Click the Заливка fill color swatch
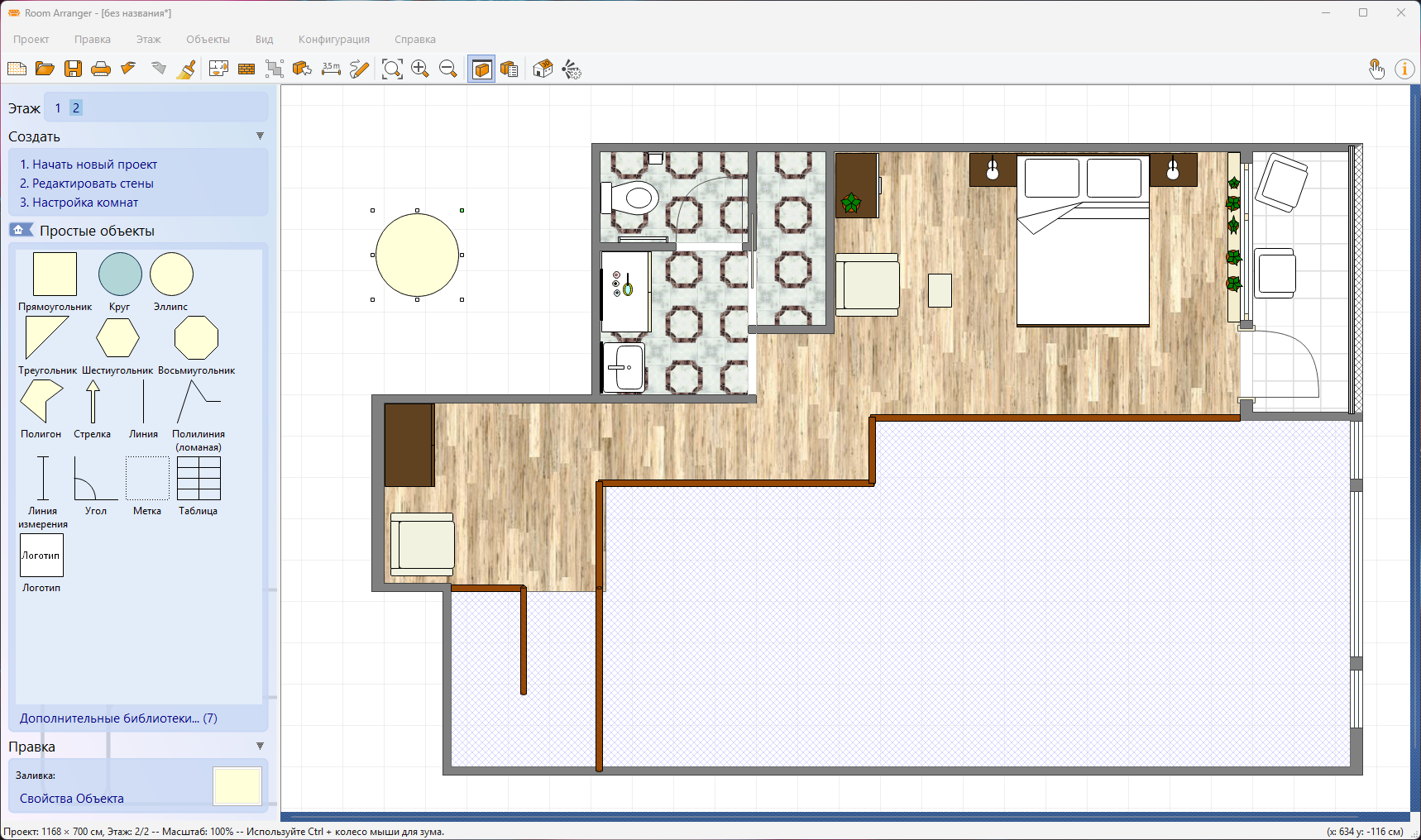This screenshot has width=1421, height=840. [x=237, y=785]
